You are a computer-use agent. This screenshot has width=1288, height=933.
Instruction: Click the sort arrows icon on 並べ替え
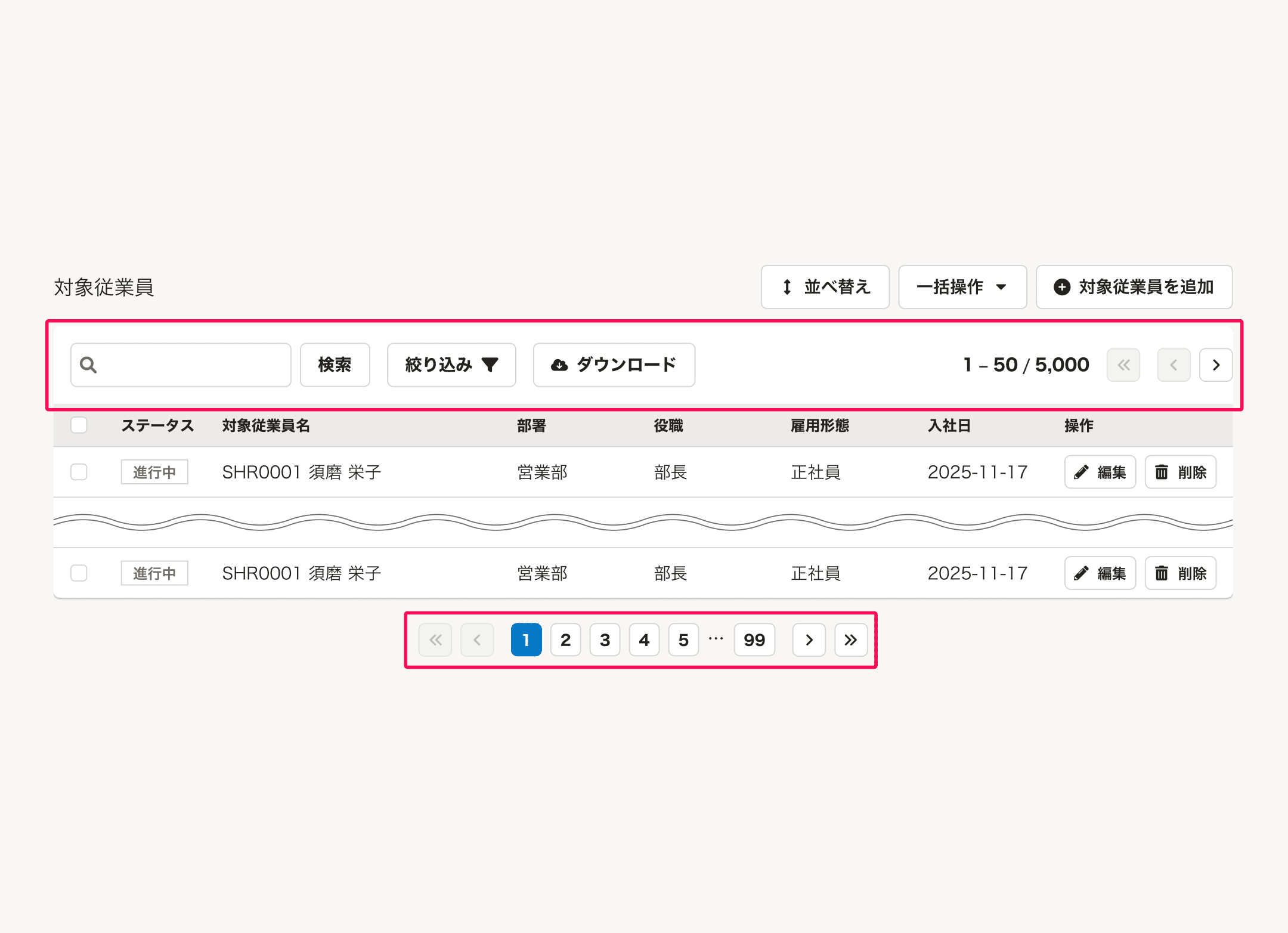click(x=787, y=287)
